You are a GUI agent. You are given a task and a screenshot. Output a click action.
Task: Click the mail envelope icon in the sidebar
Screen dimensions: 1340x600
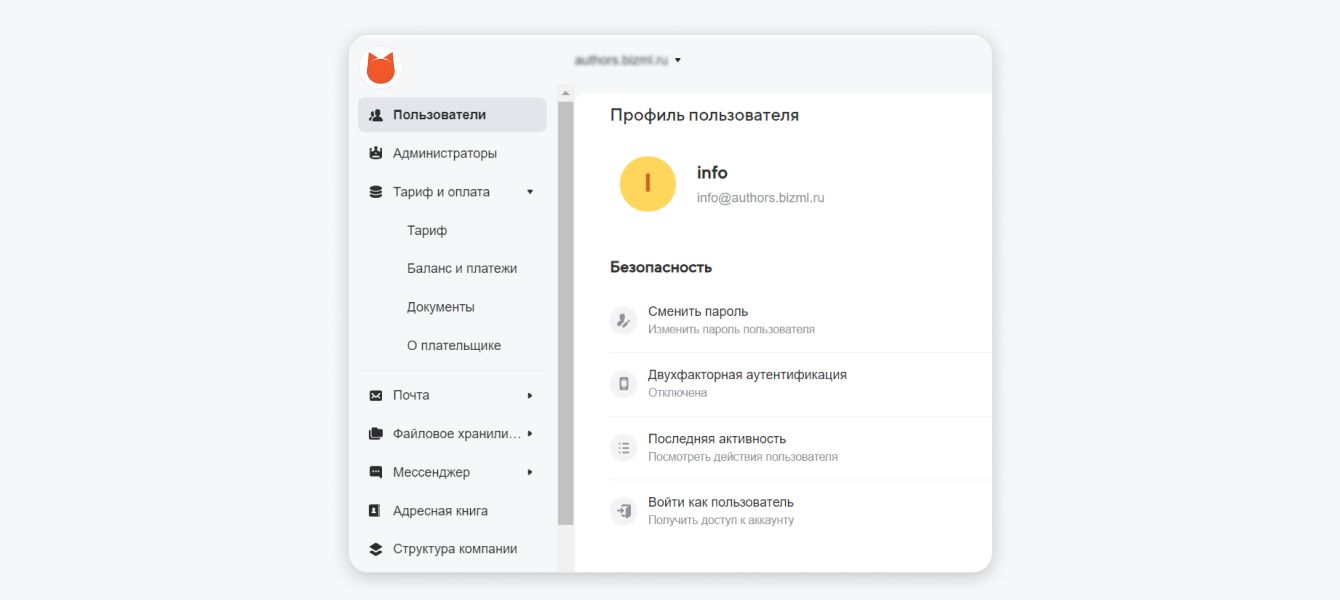click(x=376, y=396)
